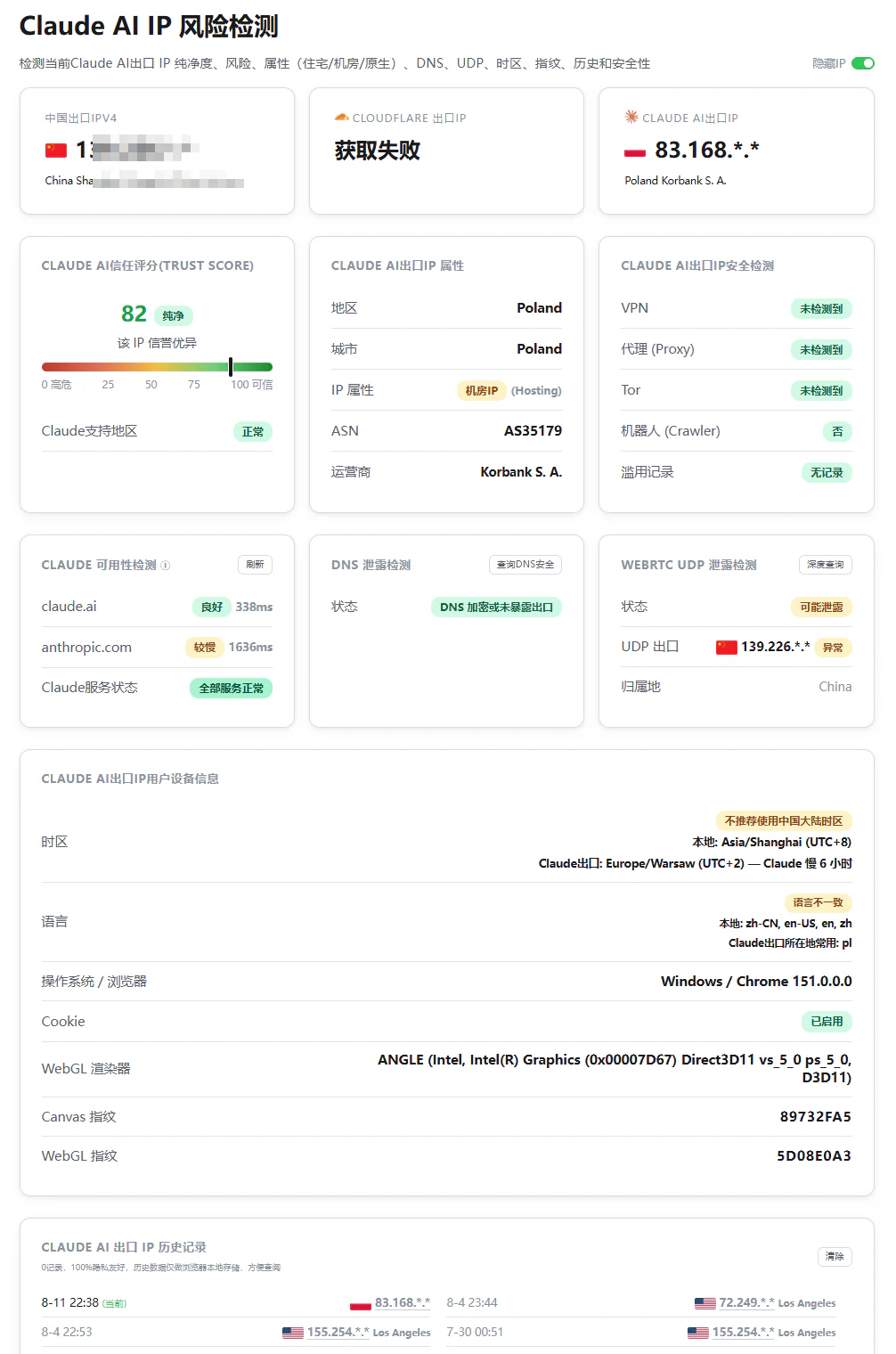Click the info icon next to CLAUDE 可用性检测
This screenshot has height=1354, width=896.
[166, 565]
